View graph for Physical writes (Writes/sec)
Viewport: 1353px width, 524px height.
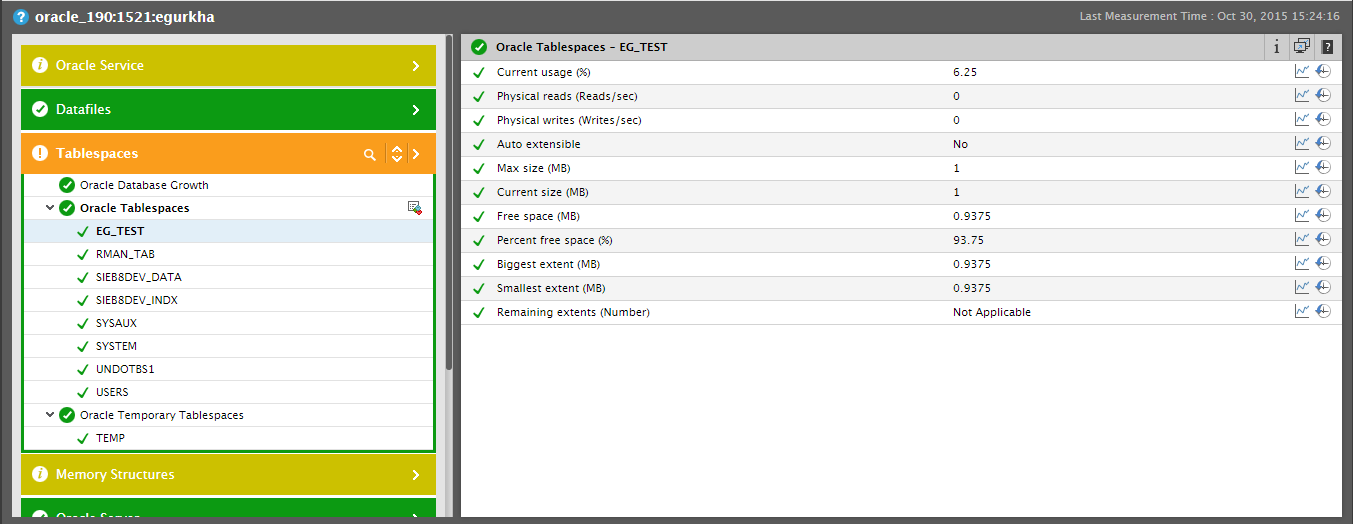point(1301,119)
